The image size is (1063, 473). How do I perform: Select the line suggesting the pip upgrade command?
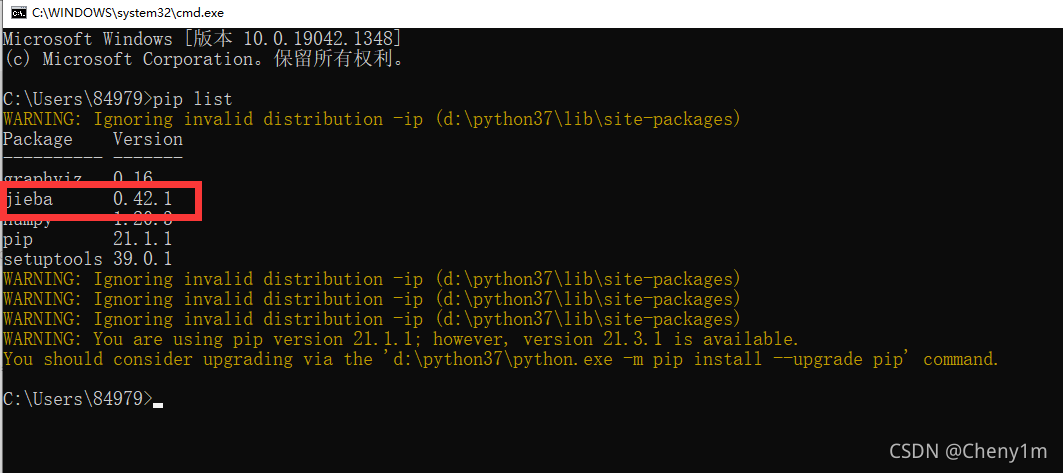501,358
